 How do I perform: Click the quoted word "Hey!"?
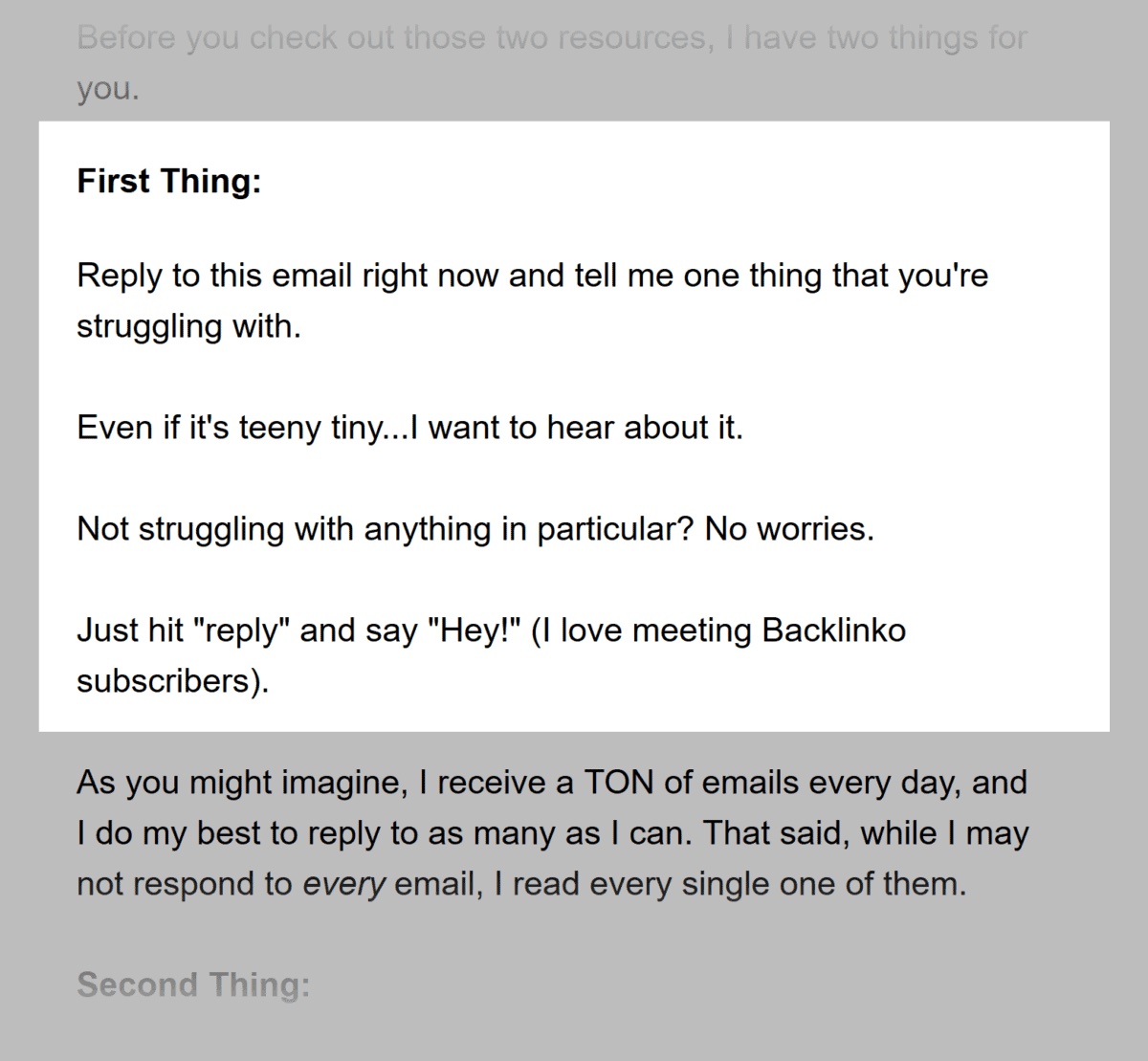tap(474, 630)
